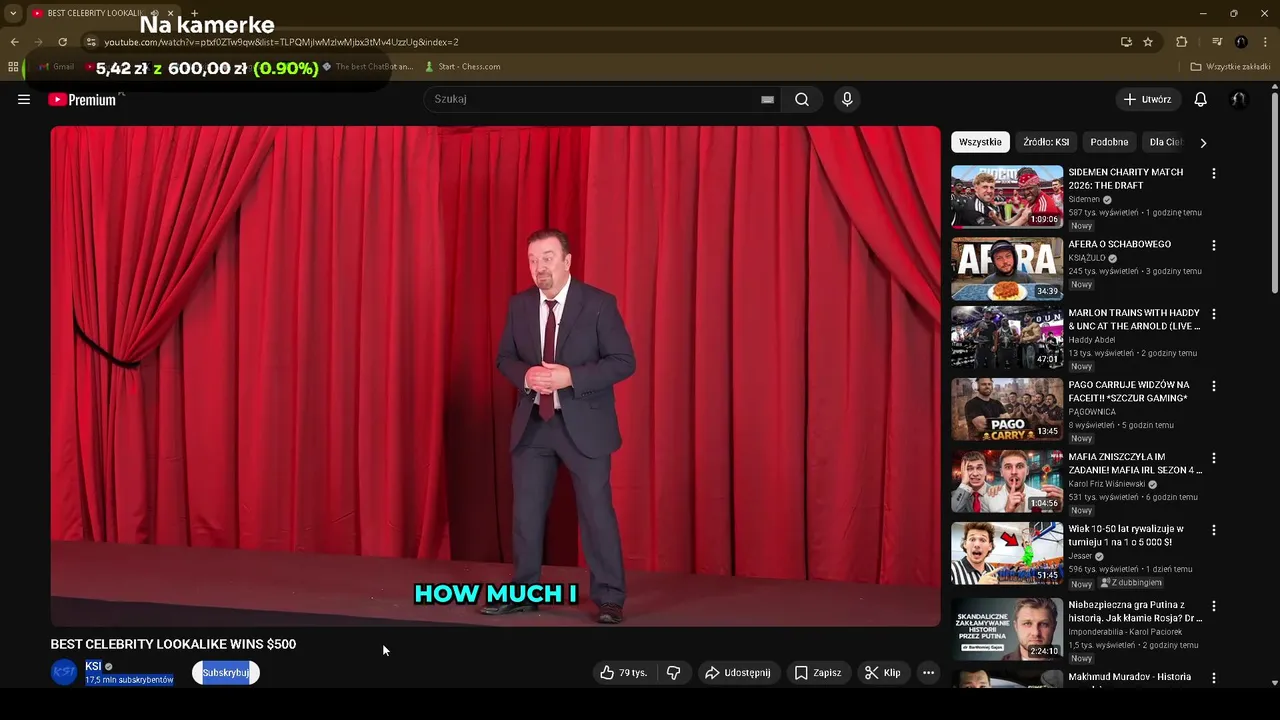Click install app icon in address bar
The width and height of the screenshot is (1280, 720).
1126,42
